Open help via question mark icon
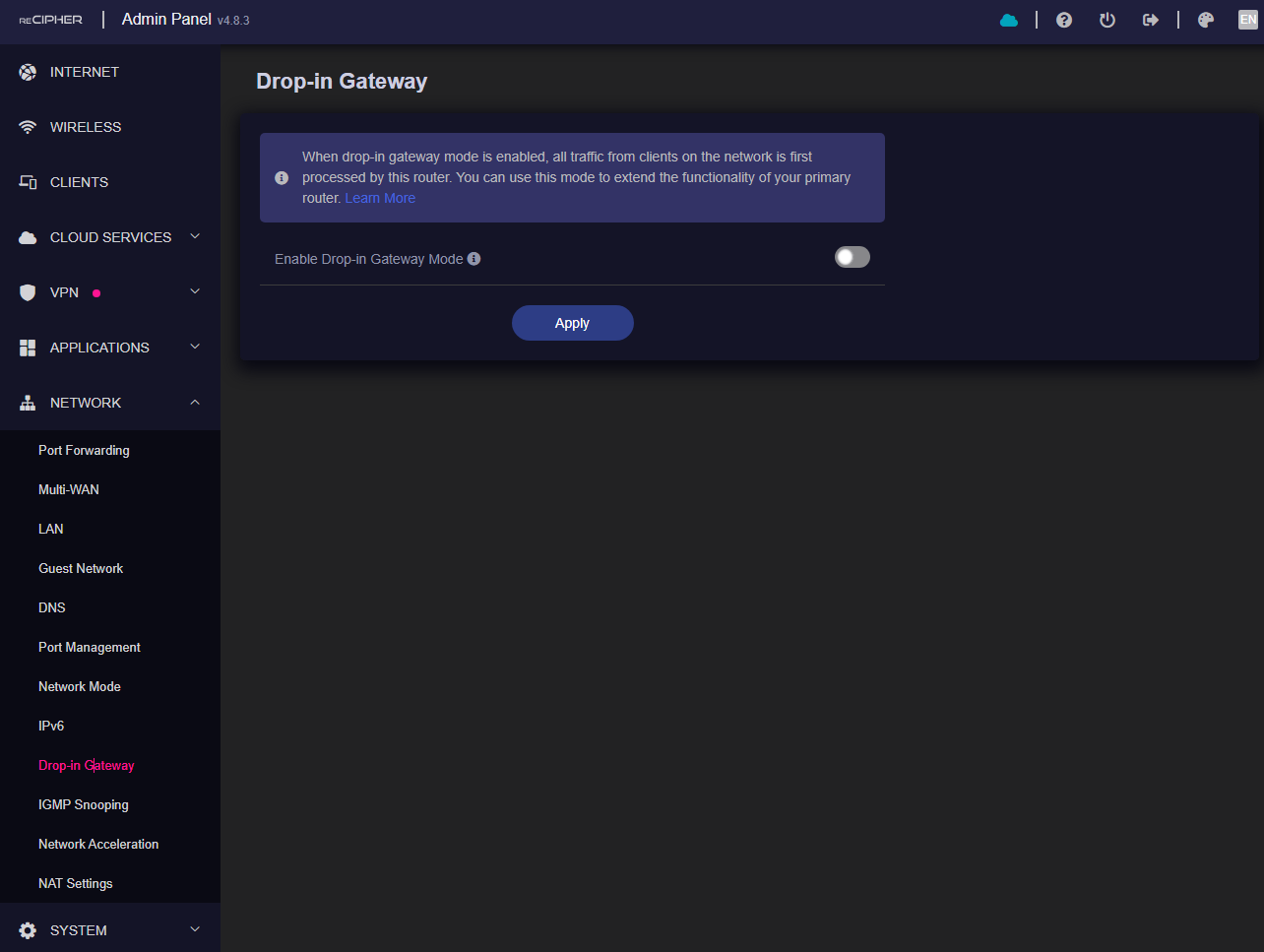 [x=1064, y=20]
